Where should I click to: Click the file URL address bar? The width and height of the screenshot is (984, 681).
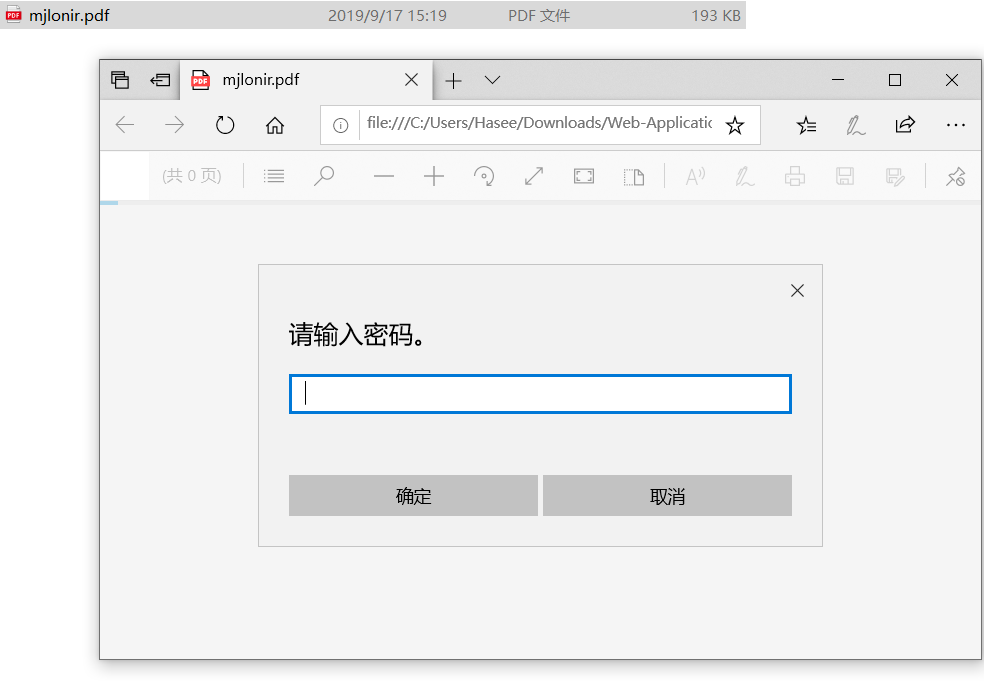539,123
